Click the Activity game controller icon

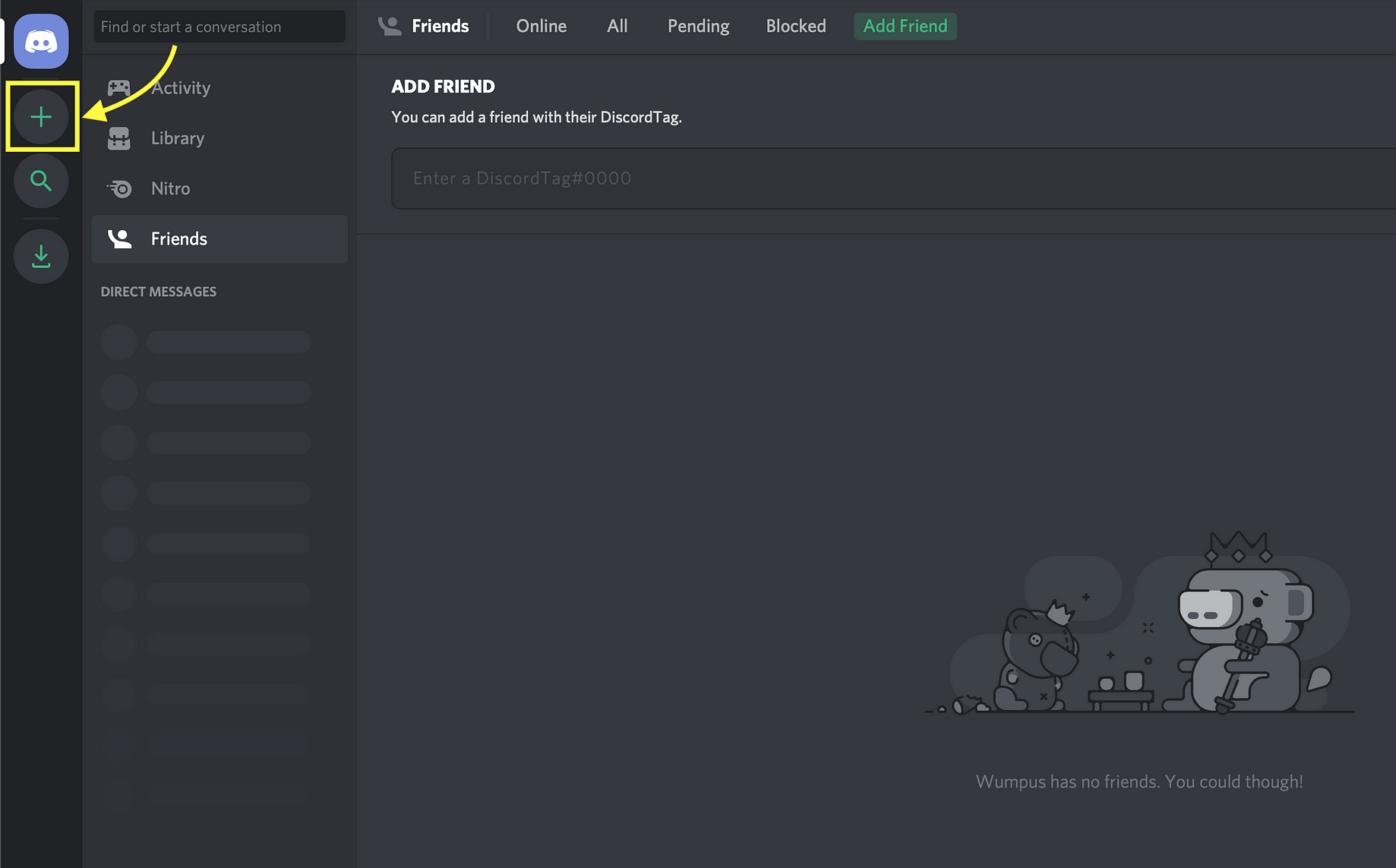[x=119, y=88]
